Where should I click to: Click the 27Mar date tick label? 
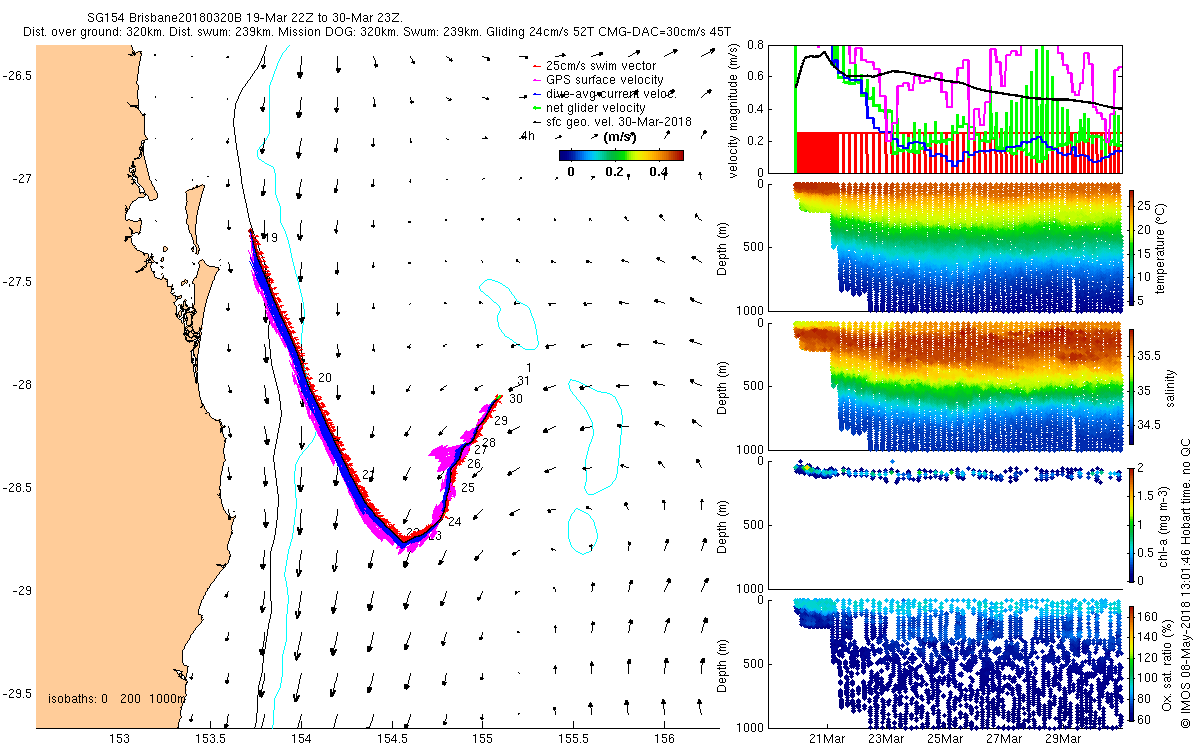coord(1004,740)
